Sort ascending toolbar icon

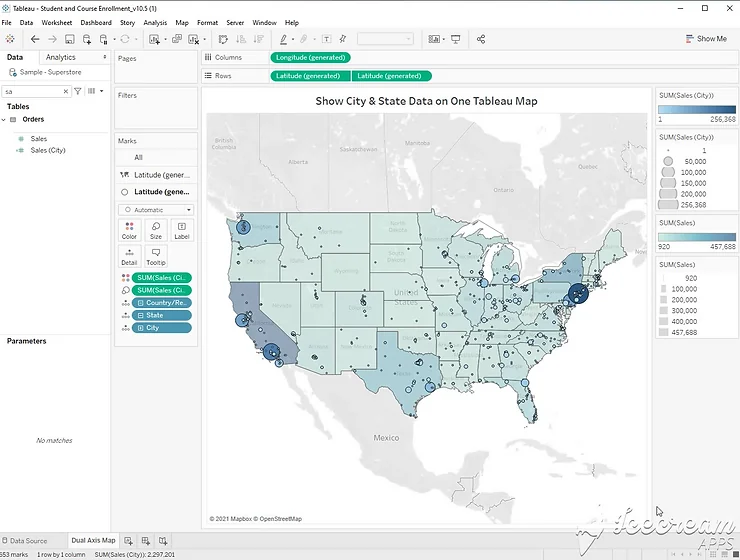241,39
